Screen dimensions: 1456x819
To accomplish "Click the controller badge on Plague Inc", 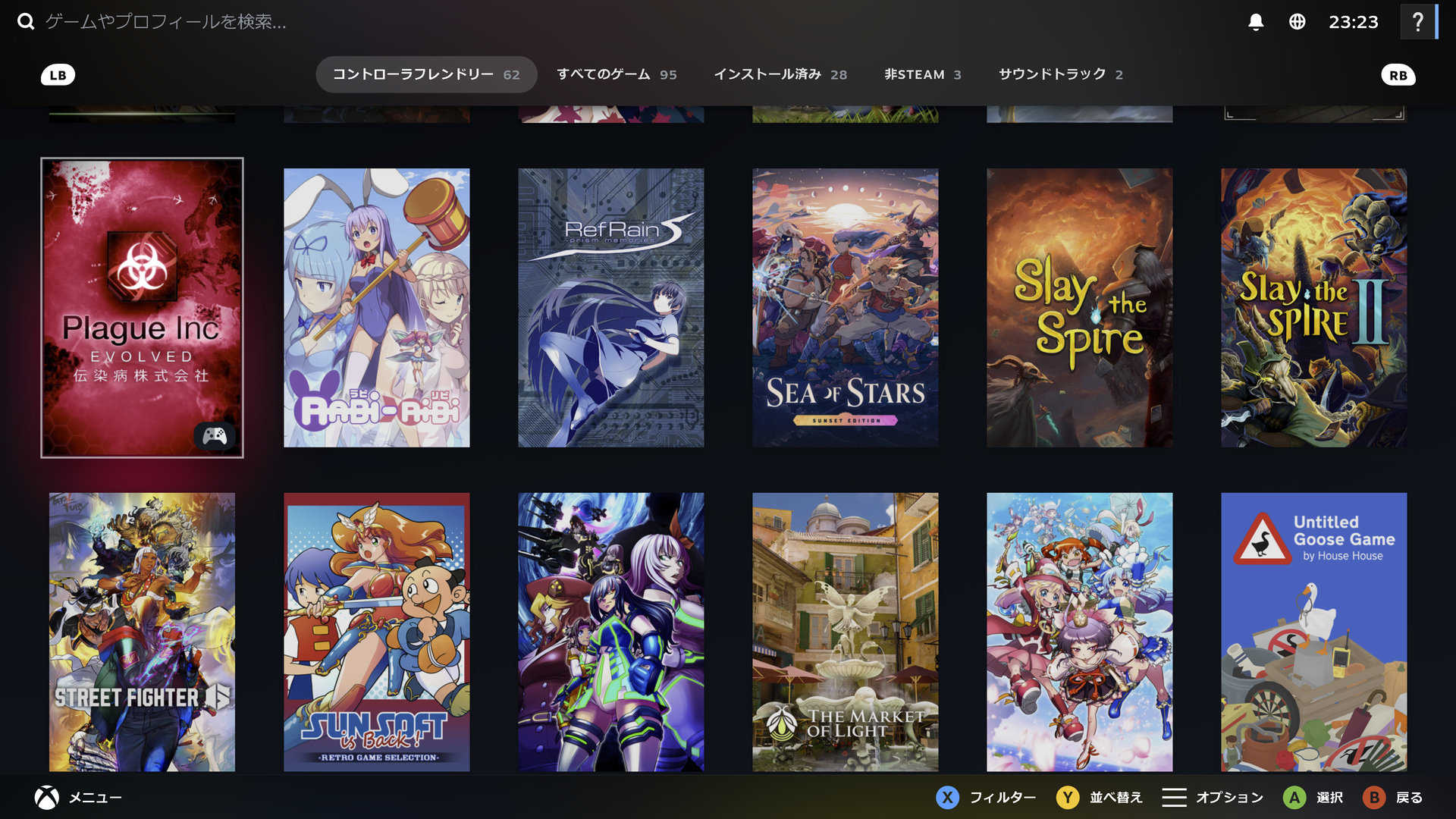I will (x=215, y=435).
